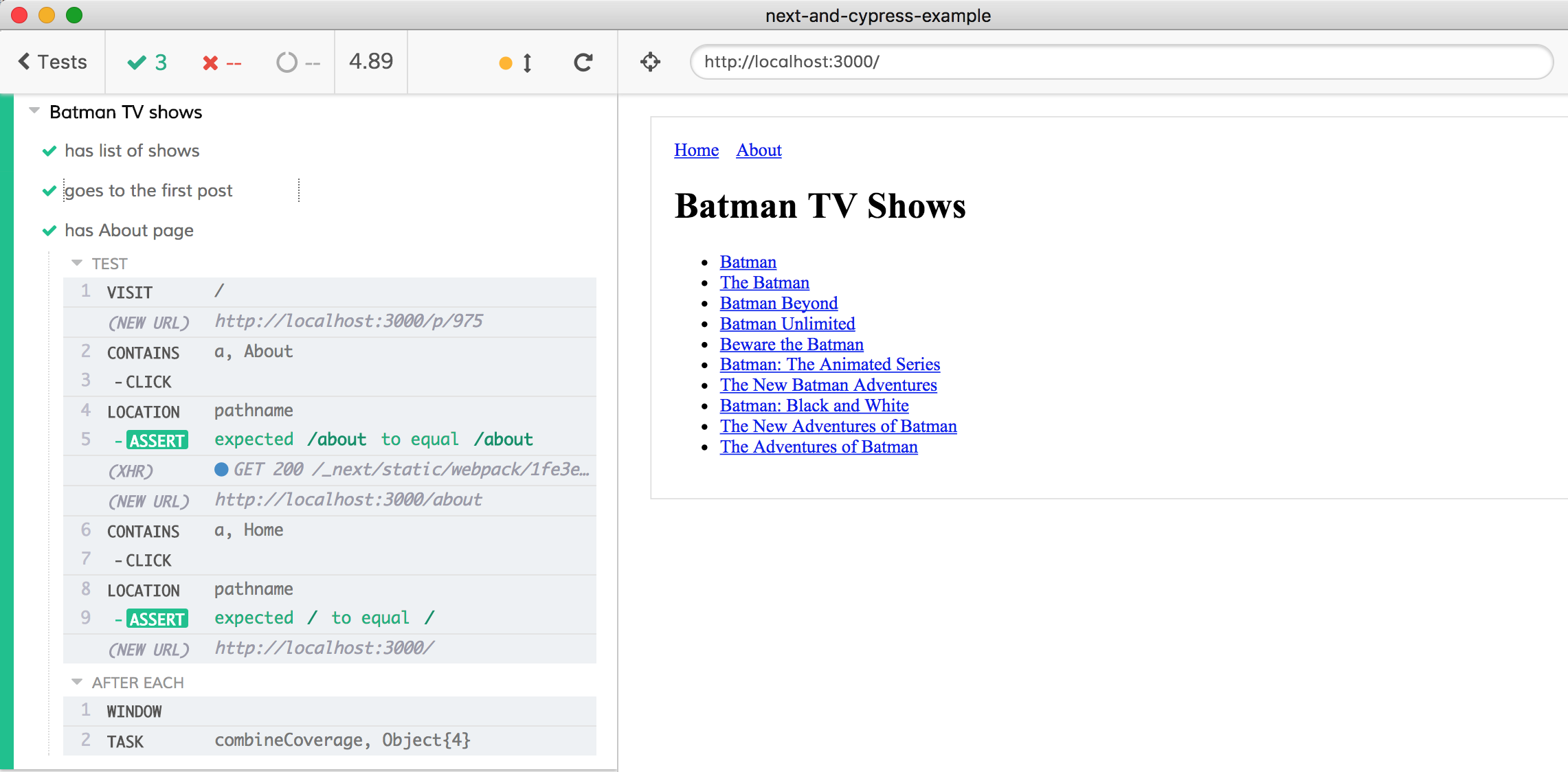This screenshot has height=772, width=1568.
Task: Expand the goes to the first post test
Action: coord(148,190)
